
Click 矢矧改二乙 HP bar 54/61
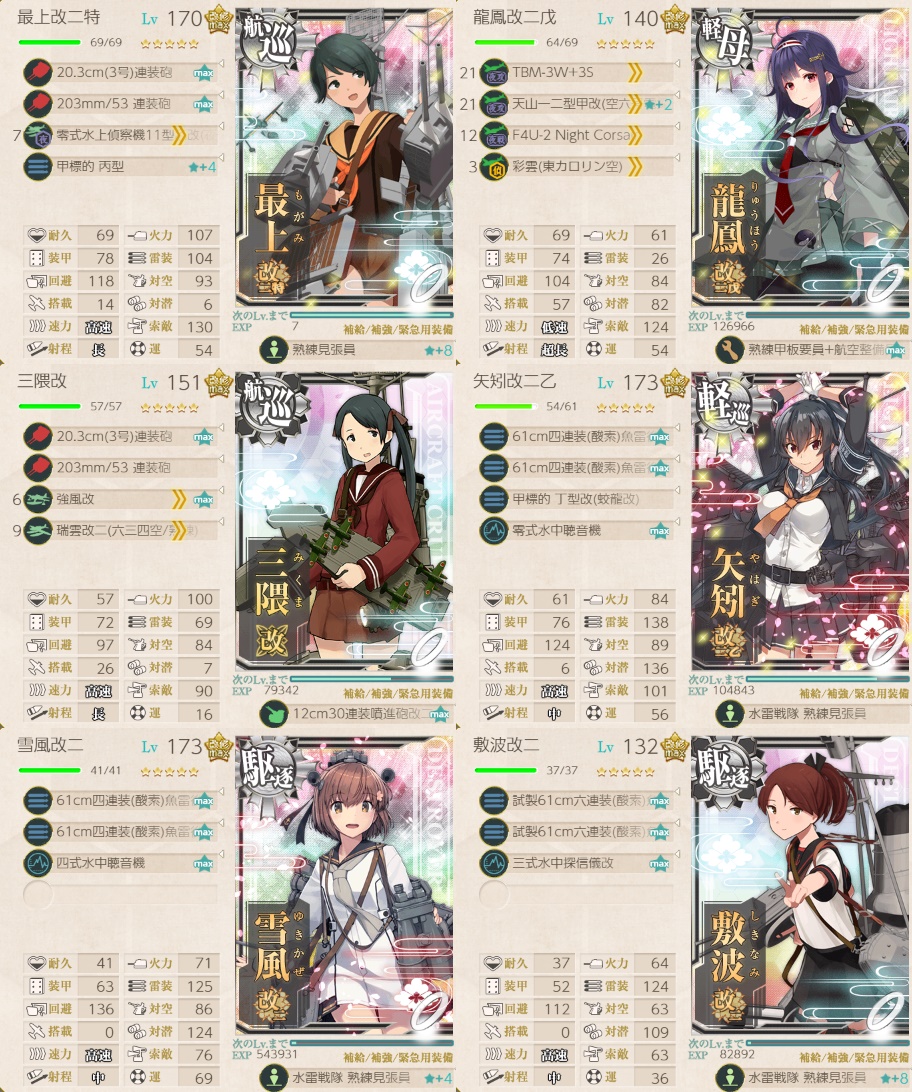[505, 407]
